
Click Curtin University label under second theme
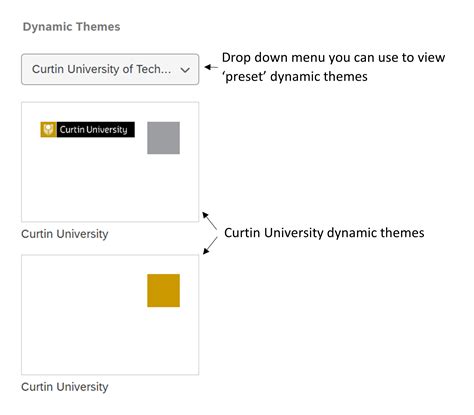point(65,387)
